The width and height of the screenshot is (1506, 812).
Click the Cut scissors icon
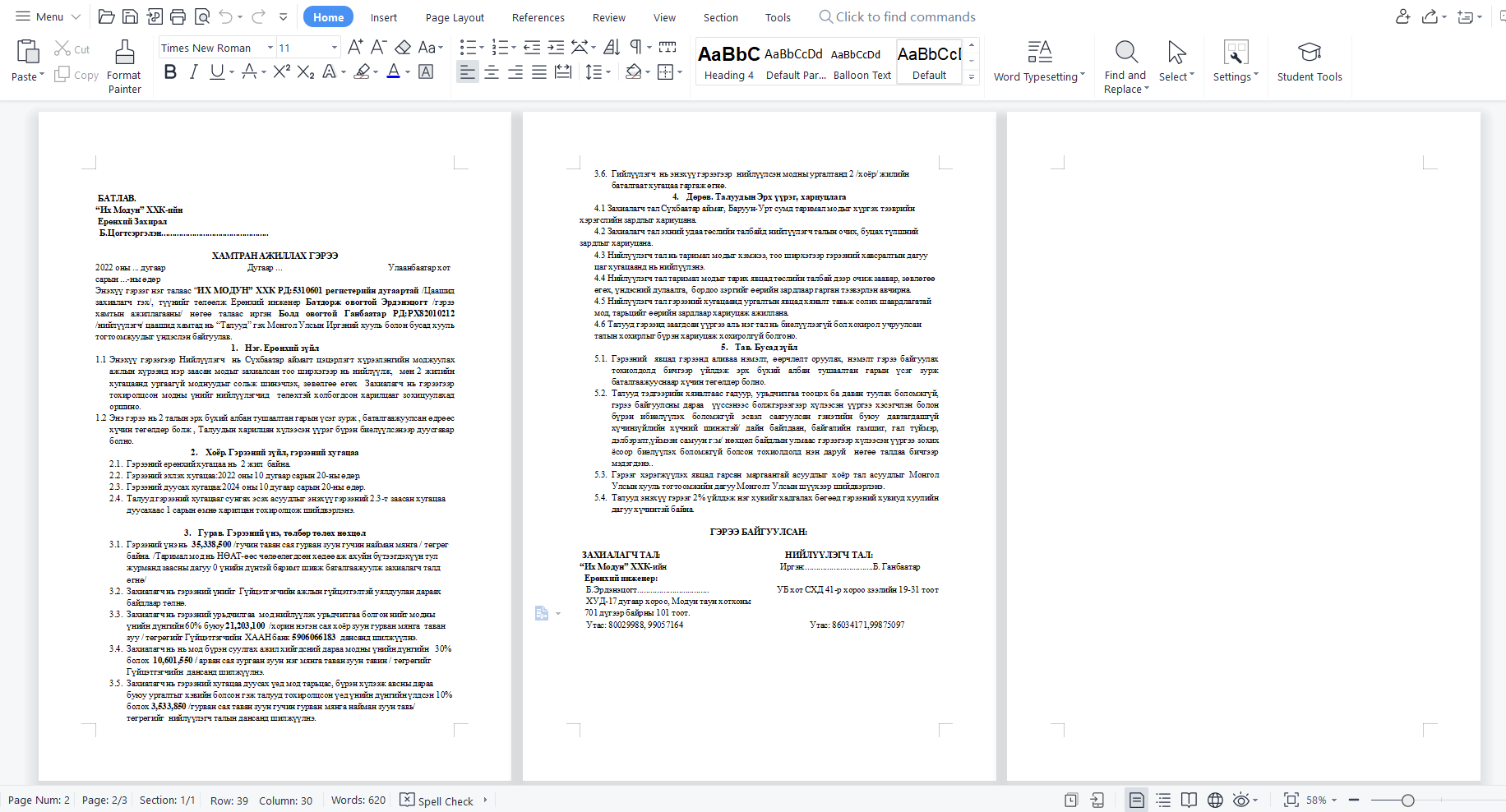[x=62, y=48]
